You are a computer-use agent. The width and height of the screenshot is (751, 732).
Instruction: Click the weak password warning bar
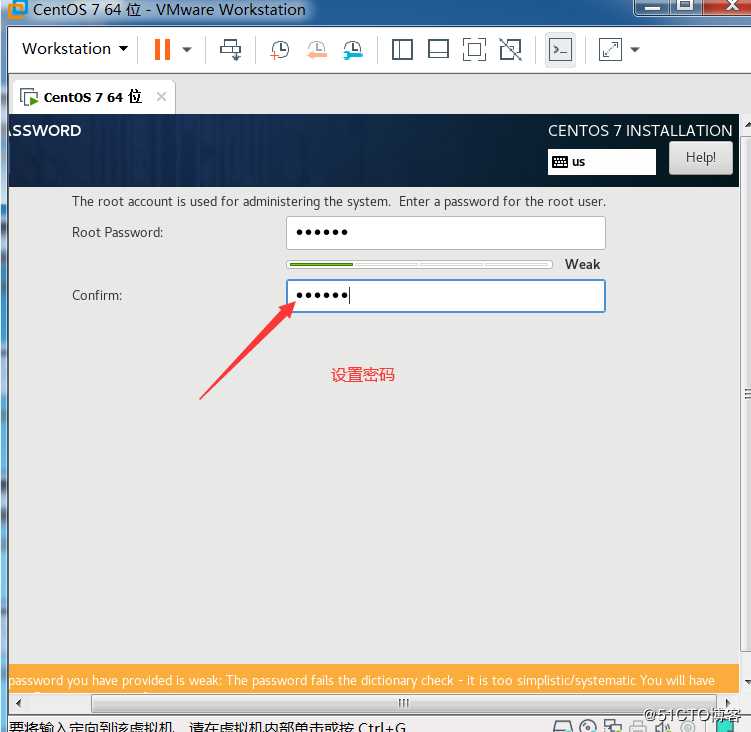[374, 680]
